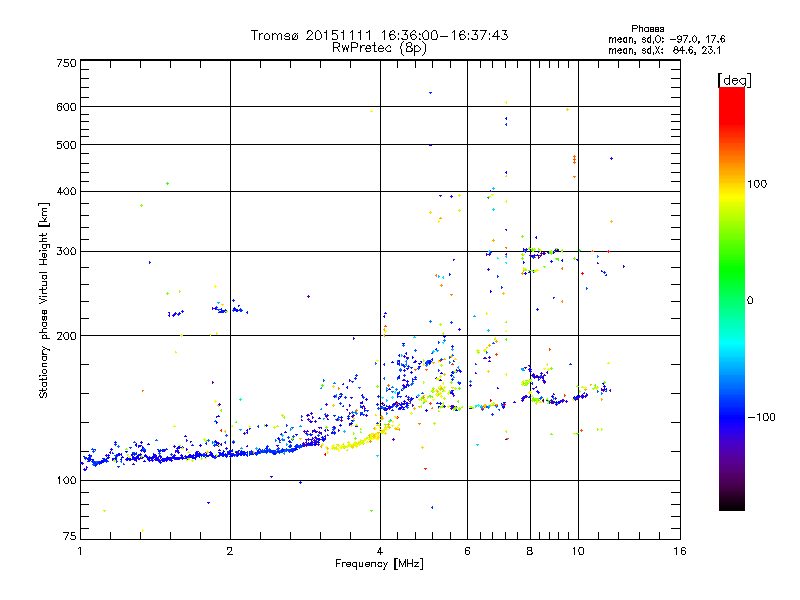This screenshot has width=800, height=600.
Task: Click the x-axis tick label '6'
Action: pyautogui.click(x=467, y=551)
